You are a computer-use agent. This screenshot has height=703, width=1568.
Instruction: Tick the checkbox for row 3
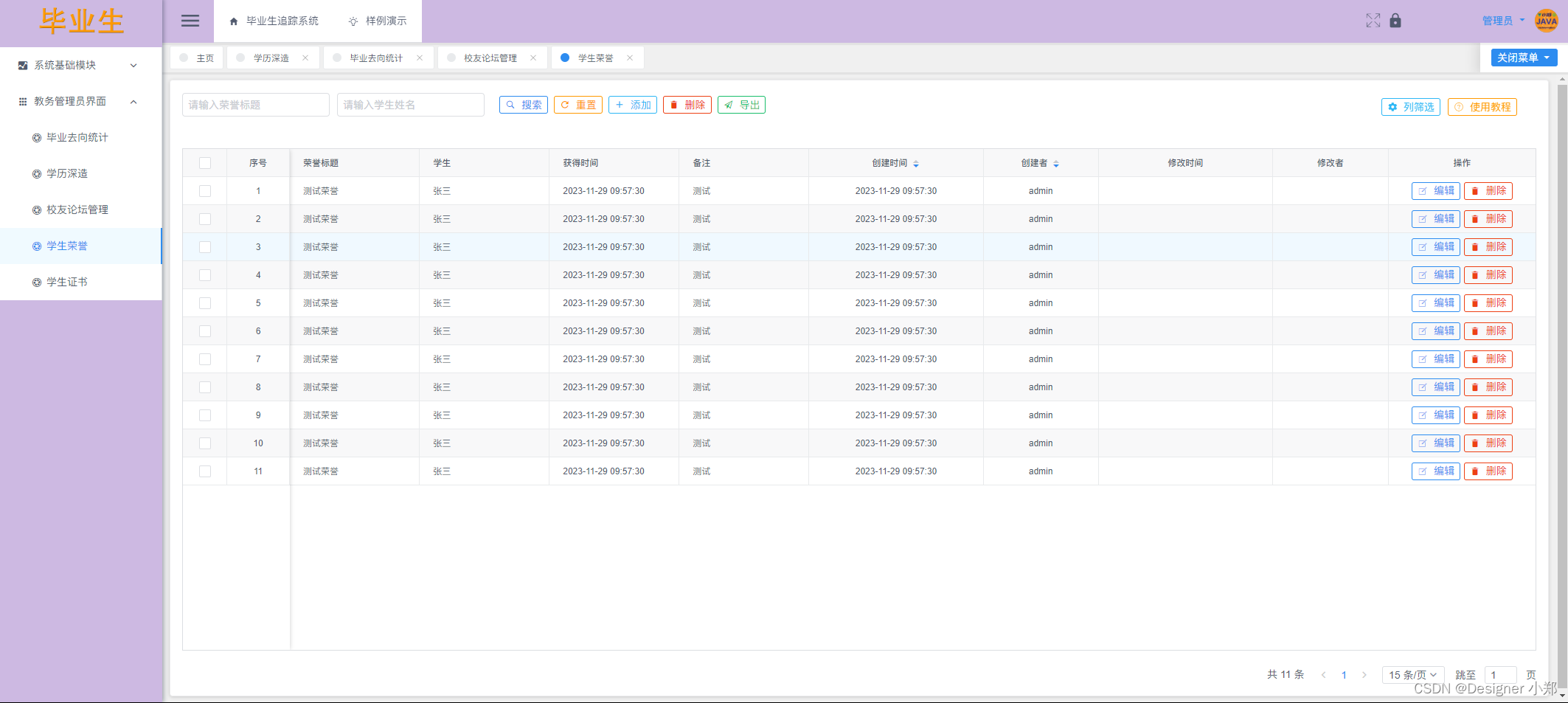pos(205,247)
